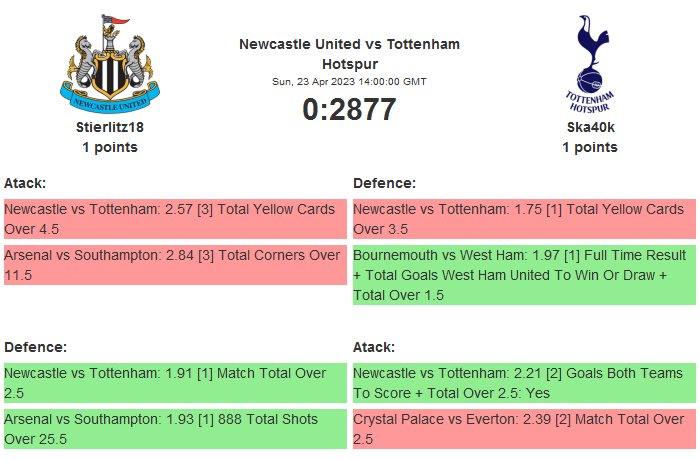
Task: Select the Bournemouth vs West Ham bet row
Action: [524, 275]
